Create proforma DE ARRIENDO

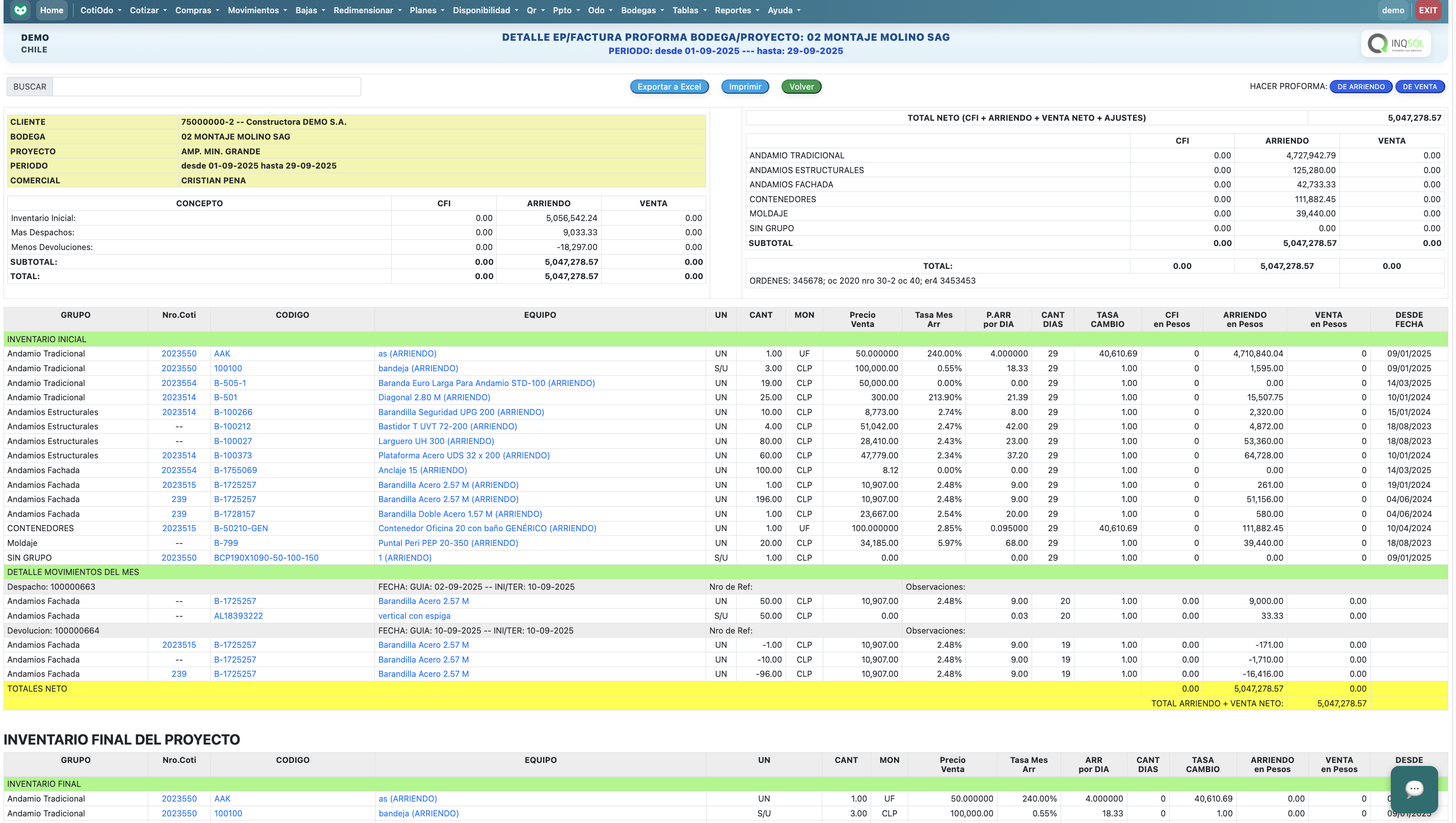[x=1360, y=87]
